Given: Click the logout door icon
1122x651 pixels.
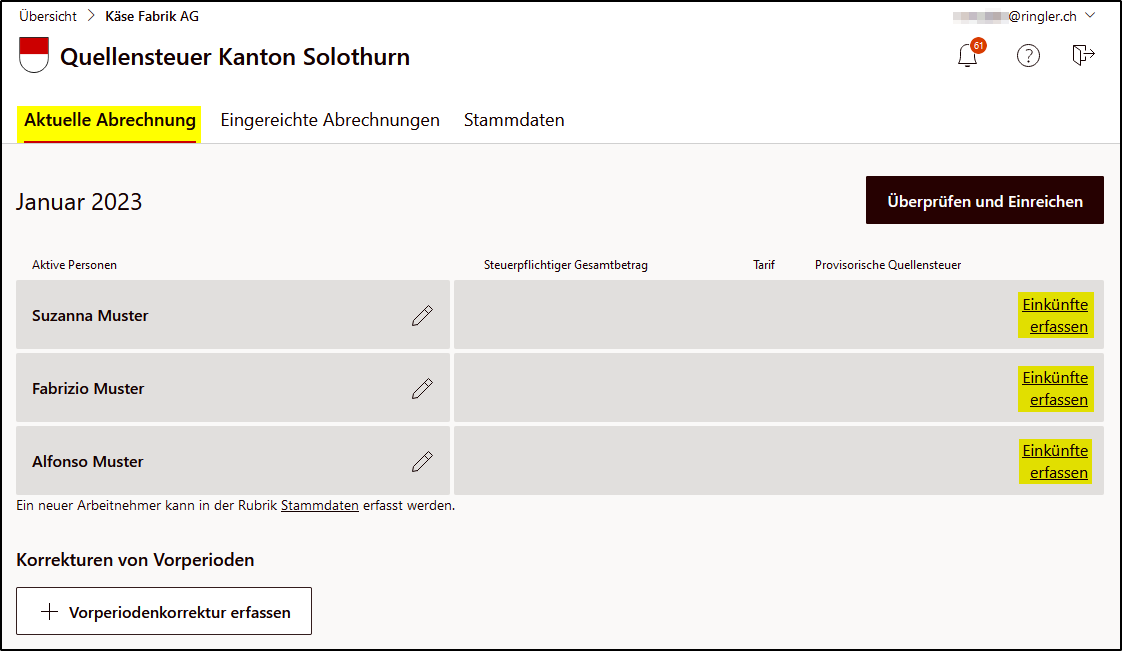Looking at the screenshot, I should tap(1083, 54).
